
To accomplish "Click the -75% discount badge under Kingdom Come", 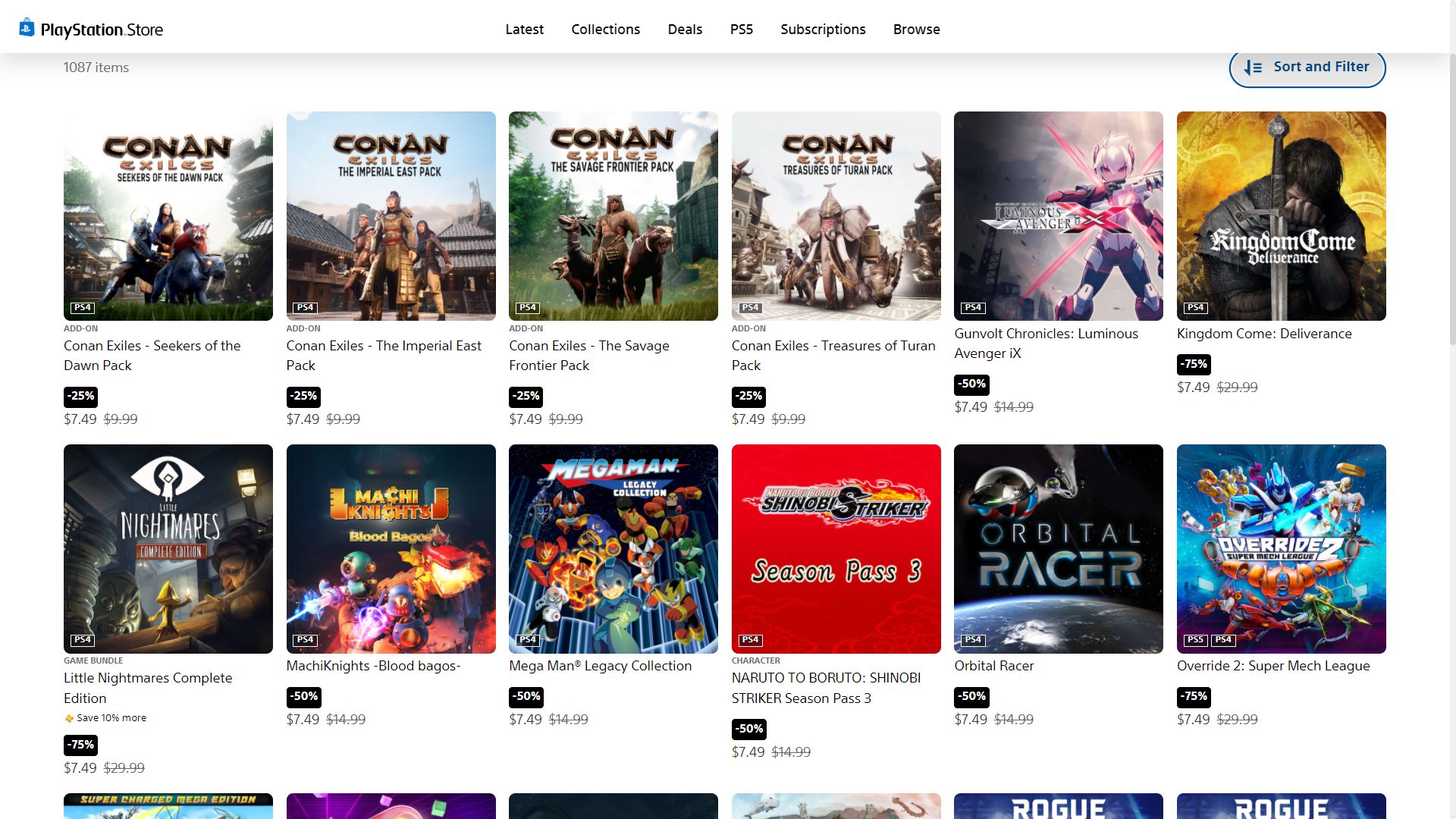I will pyautogui.click(x=1194, y=364).
